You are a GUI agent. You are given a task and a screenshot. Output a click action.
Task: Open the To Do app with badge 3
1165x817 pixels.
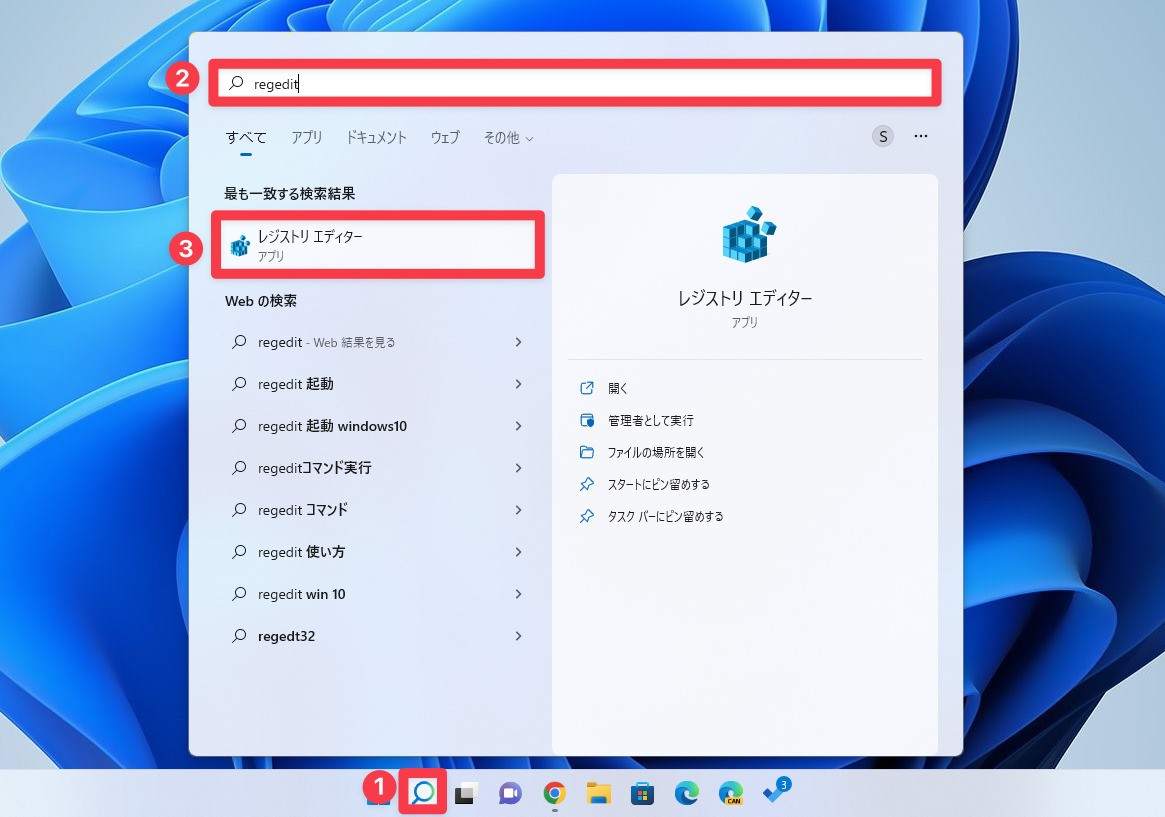776,791
